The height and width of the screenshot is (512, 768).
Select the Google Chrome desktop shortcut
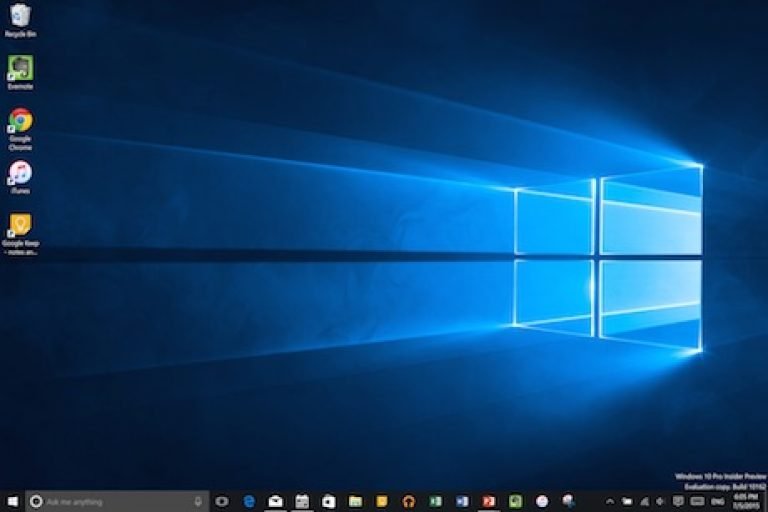pos(20,121)
